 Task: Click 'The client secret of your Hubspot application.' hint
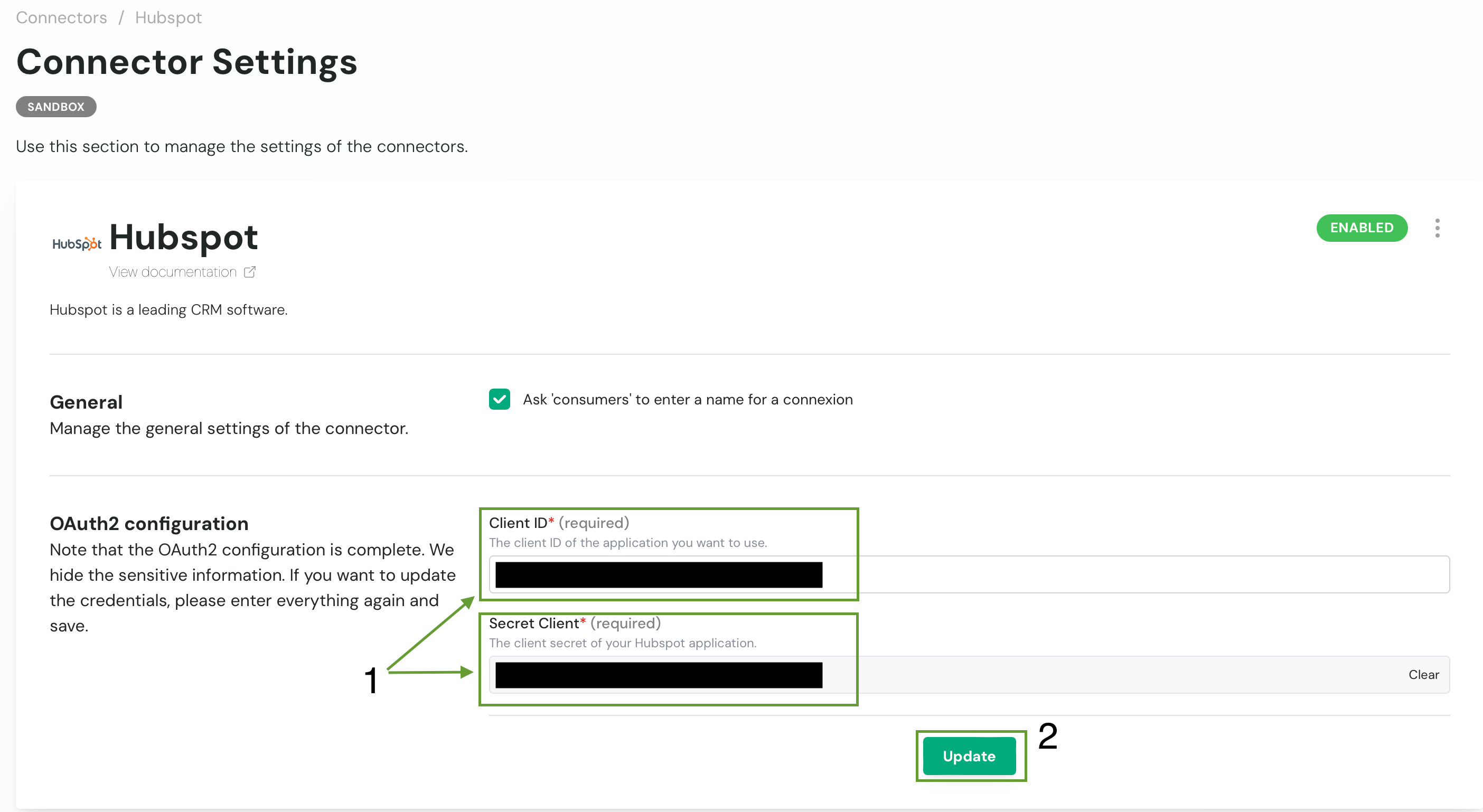click(623, 644)
